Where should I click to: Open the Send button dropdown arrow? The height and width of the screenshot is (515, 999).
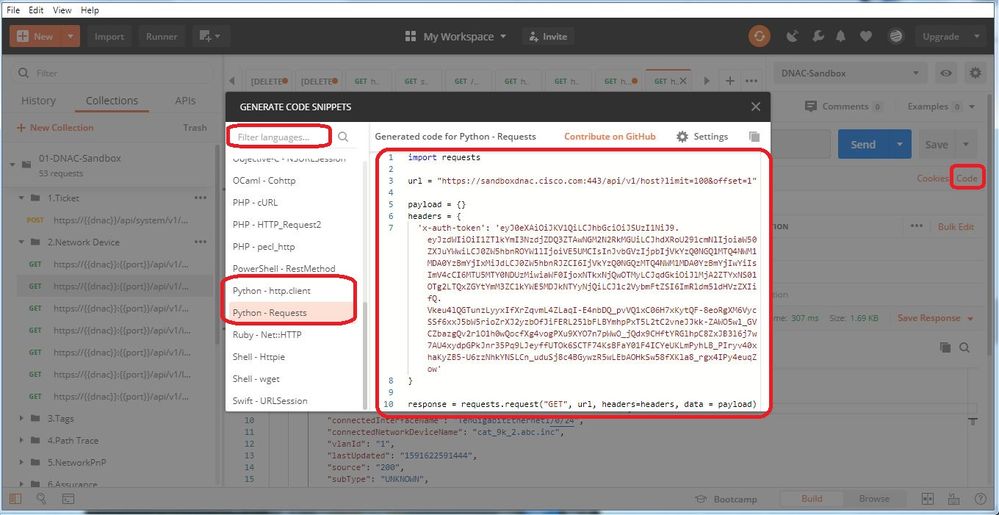coord(900,144)
